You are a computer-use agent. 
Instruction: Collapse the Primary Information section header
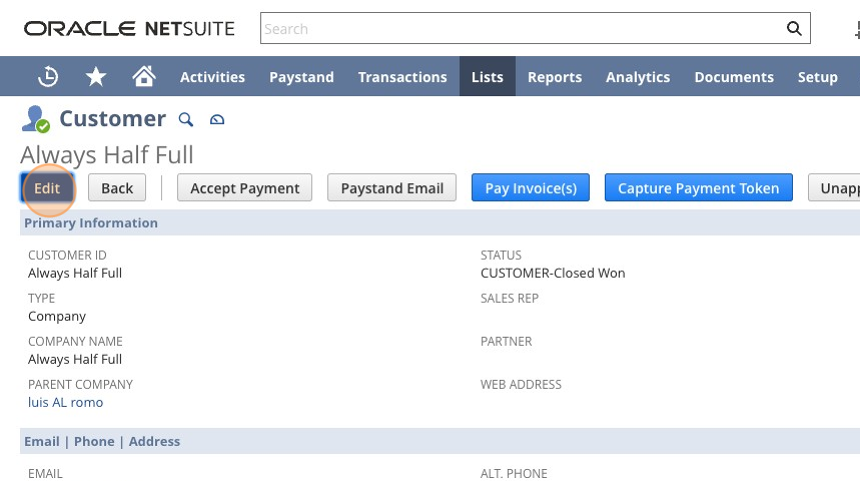(440, 223)
